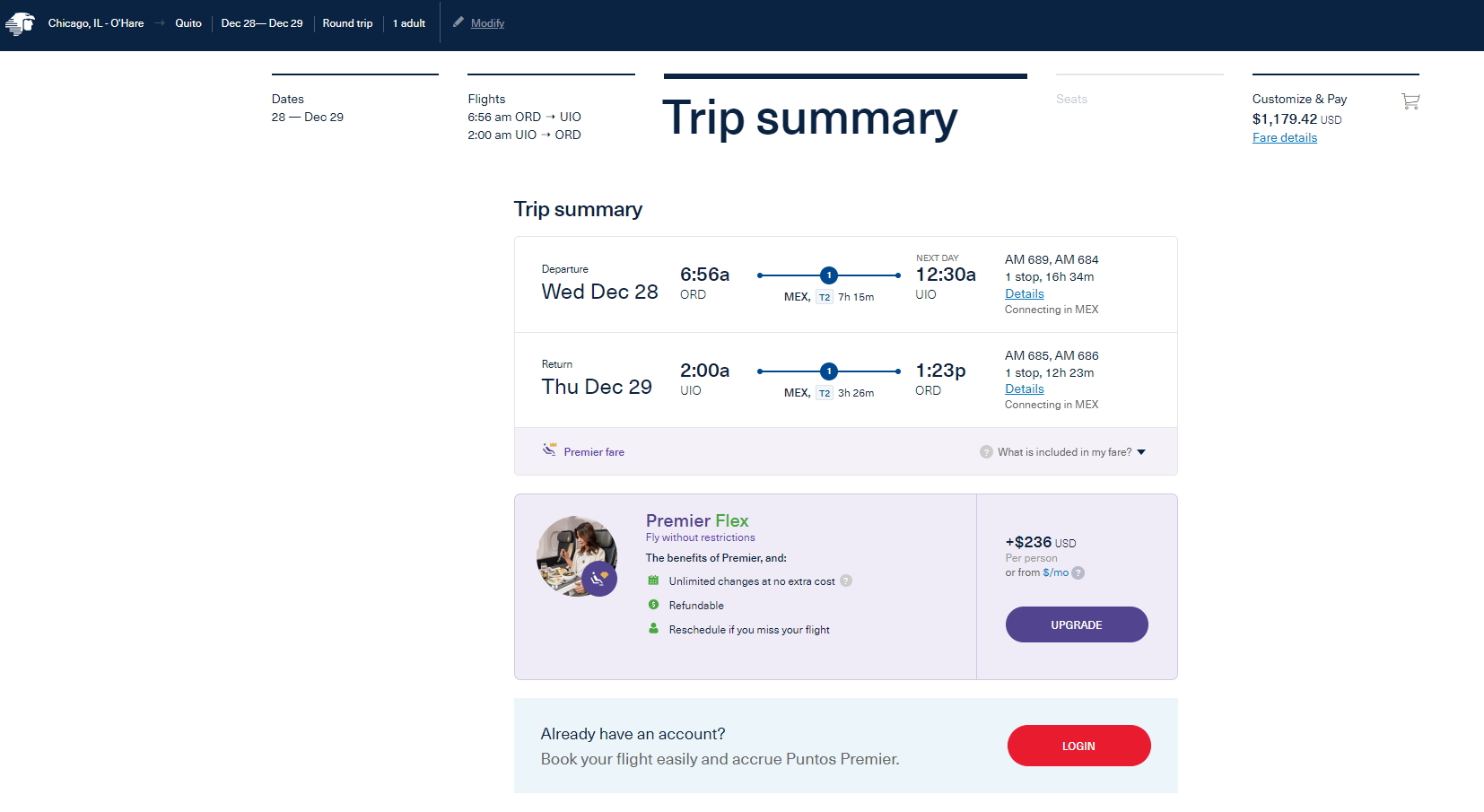Open Details for the departure flight
This screenshot has width=1484, height=812.
(x=1024, y=294)
